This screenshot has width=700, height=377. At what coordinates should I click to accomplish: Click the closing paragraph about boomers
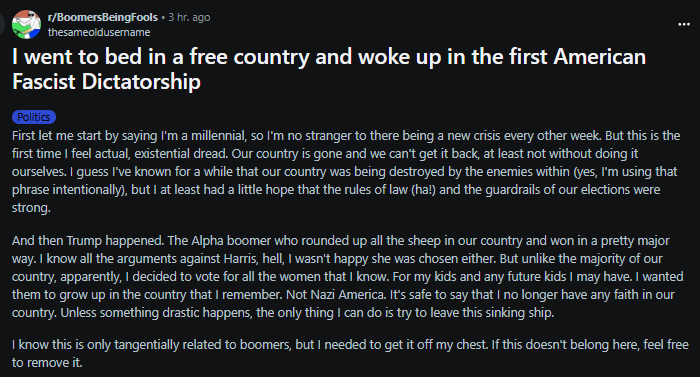click(x=350, y=353)
